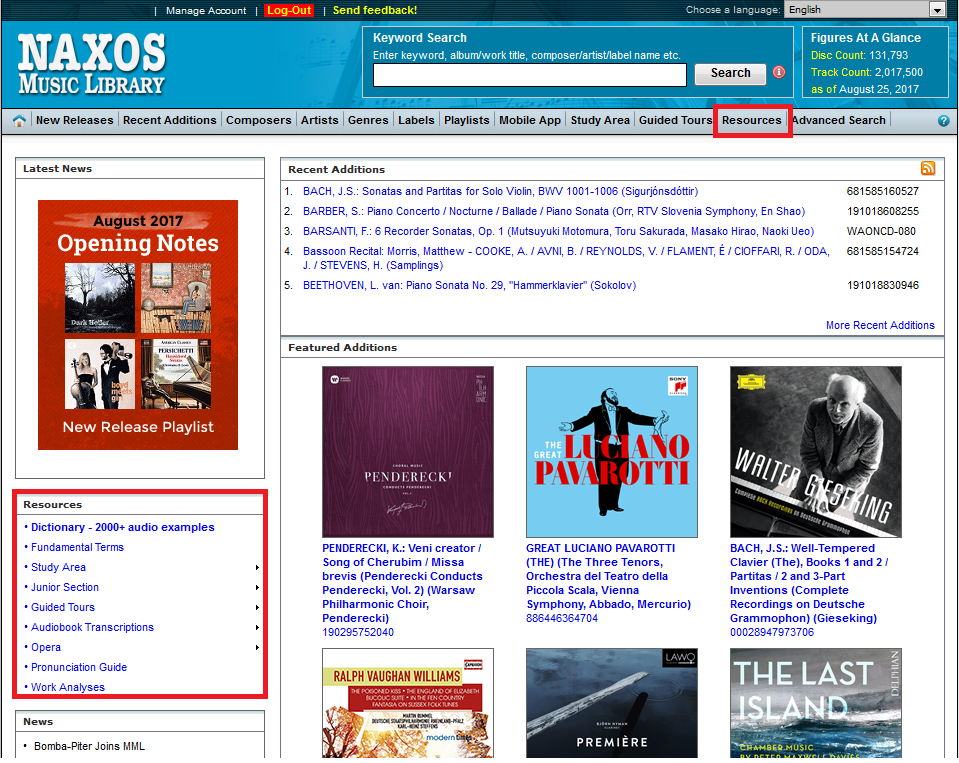This screenshot has width=959, height=763.
Task: Open Penderecki album cover thumbnail
Action: point(408,452)
